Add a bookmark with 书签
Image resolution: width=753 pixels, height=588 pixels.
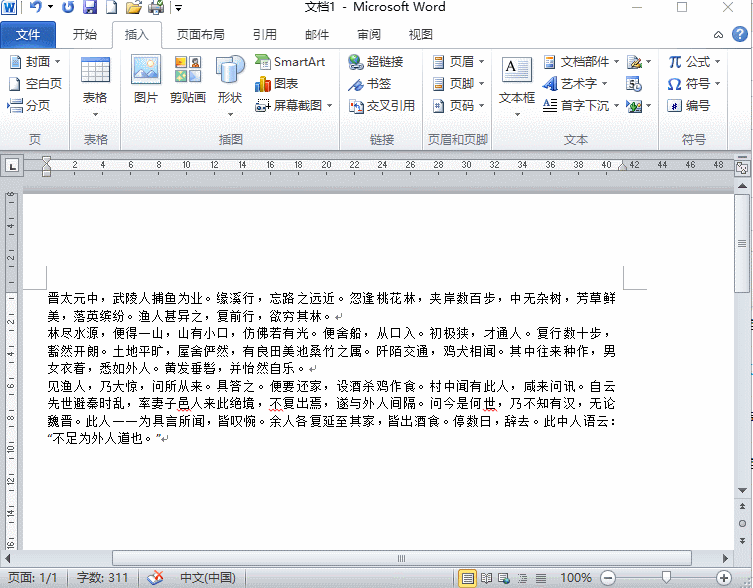pyautogui.click(x=370, y=84)
